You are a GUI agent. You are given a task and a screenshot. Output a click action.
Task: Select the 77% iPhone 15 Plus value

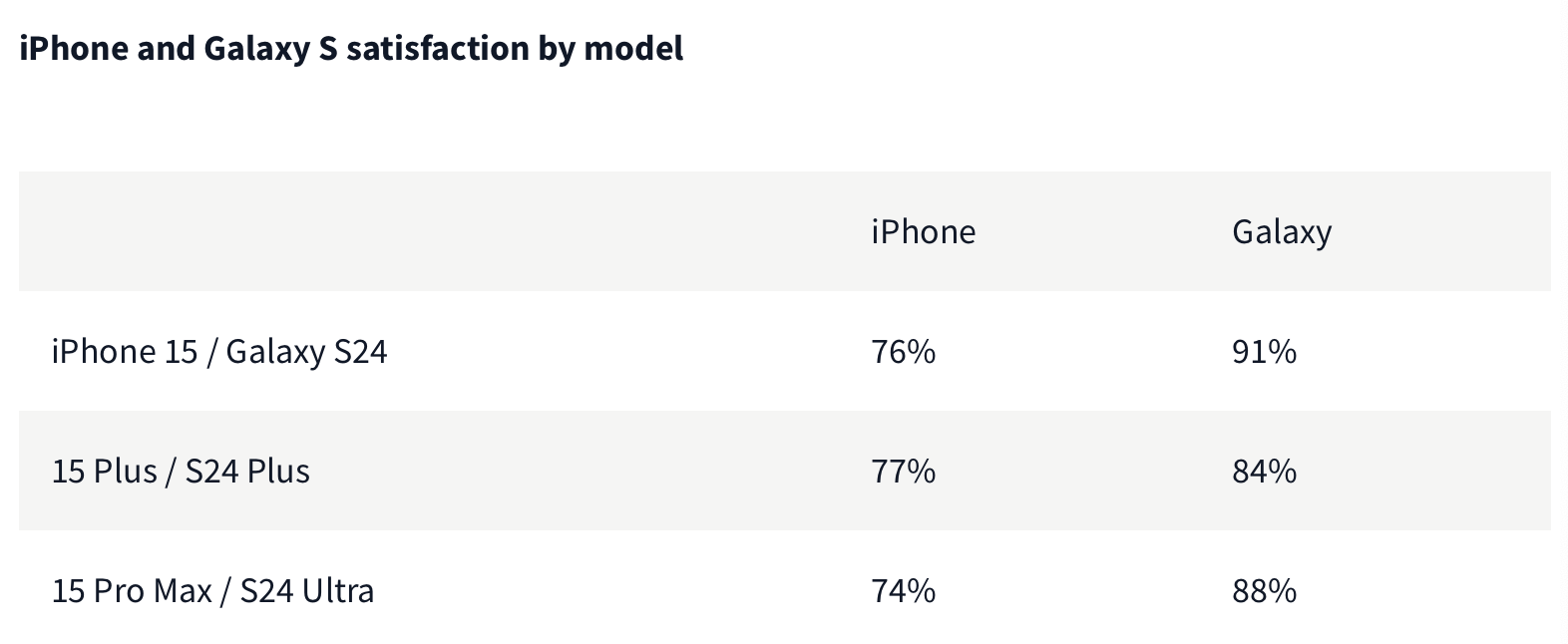pyautogui.click(x=903, y=472)
